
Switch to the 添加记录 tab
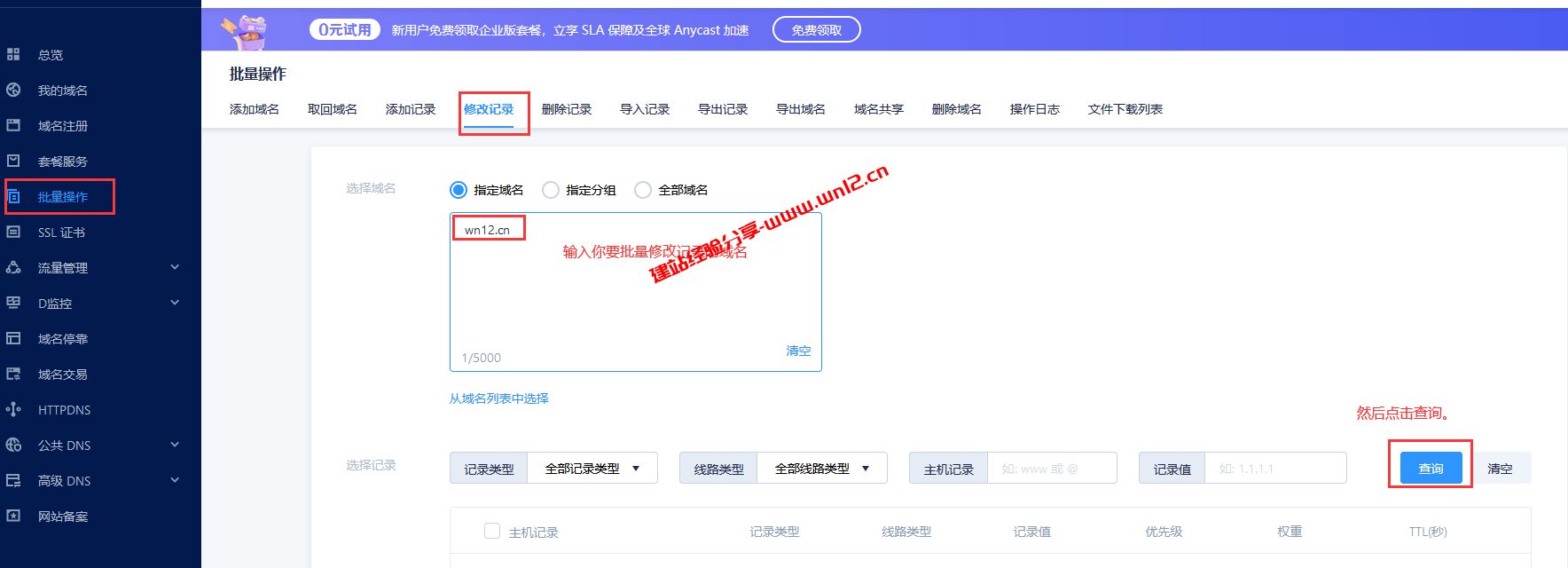pyautogui.click(x=411, y=109)
